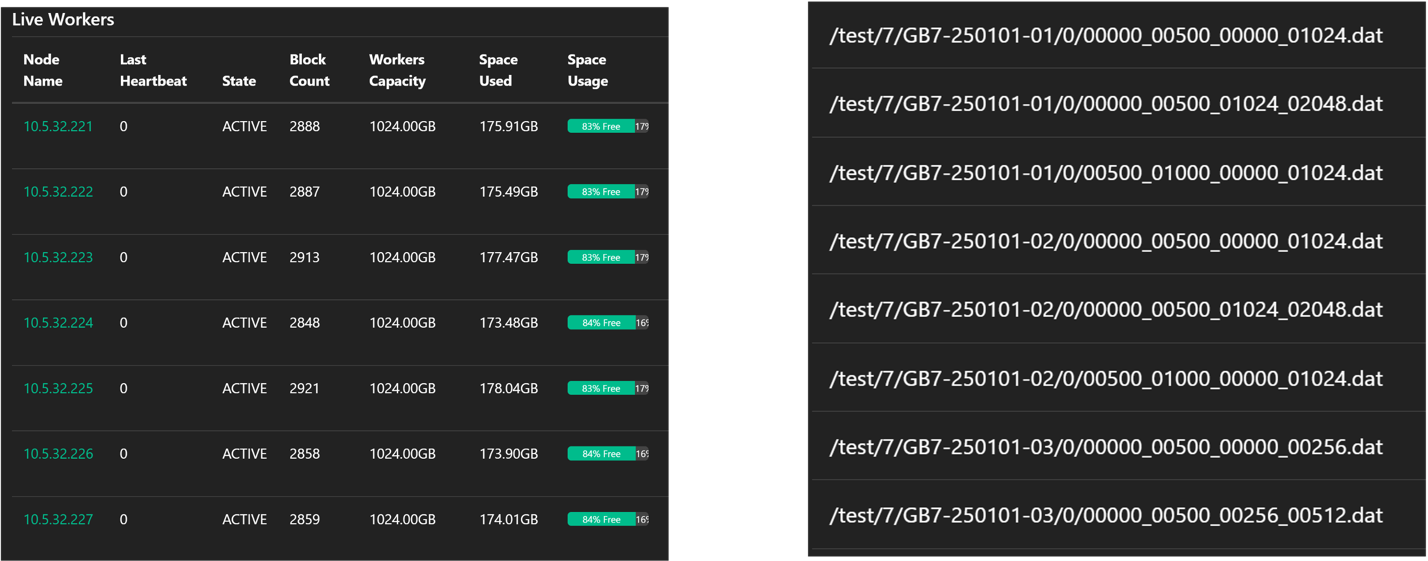Open worker node 10.5.32.227 link

58,520
